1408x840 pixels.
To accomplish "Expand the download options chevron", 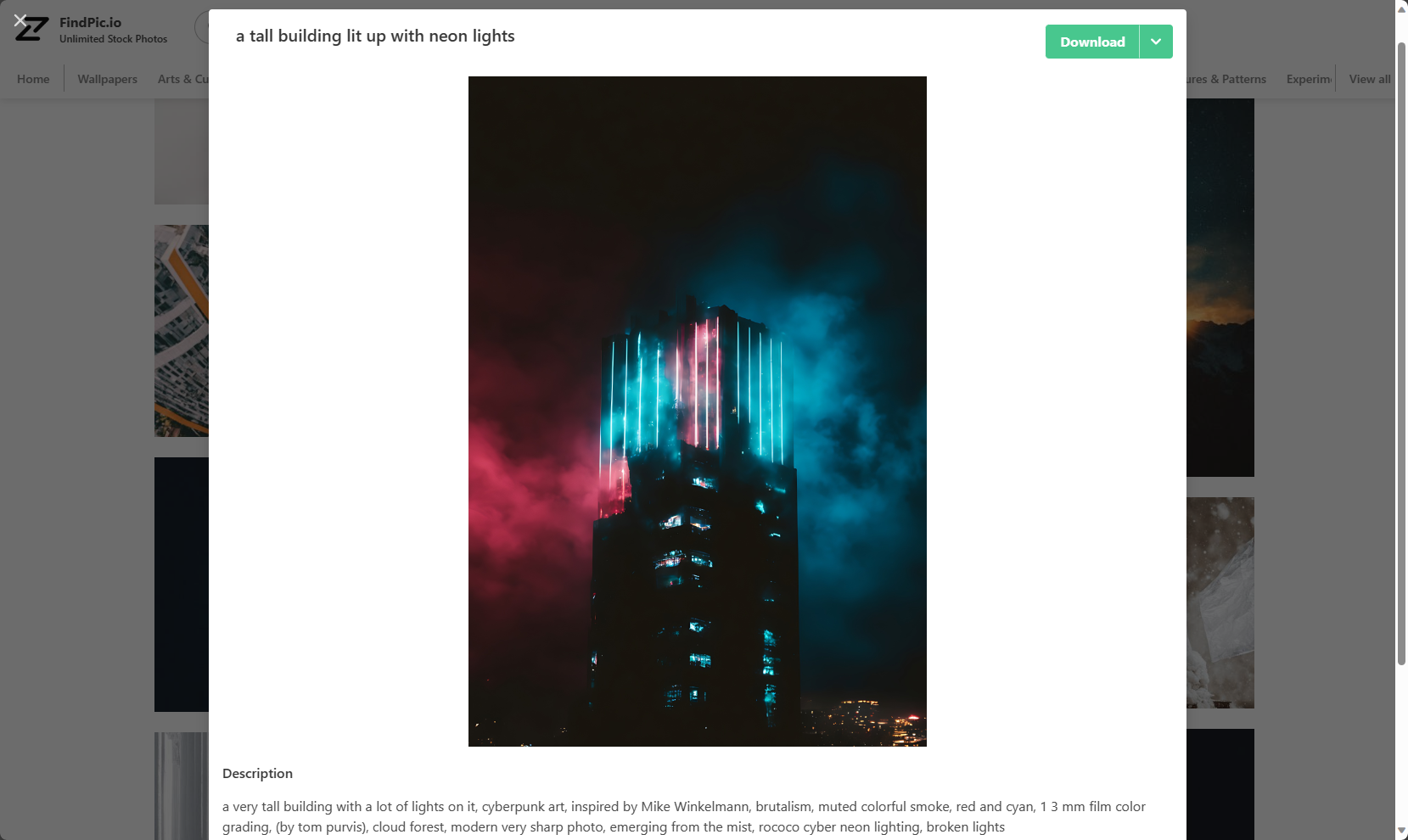I will tap(1156, 42).
